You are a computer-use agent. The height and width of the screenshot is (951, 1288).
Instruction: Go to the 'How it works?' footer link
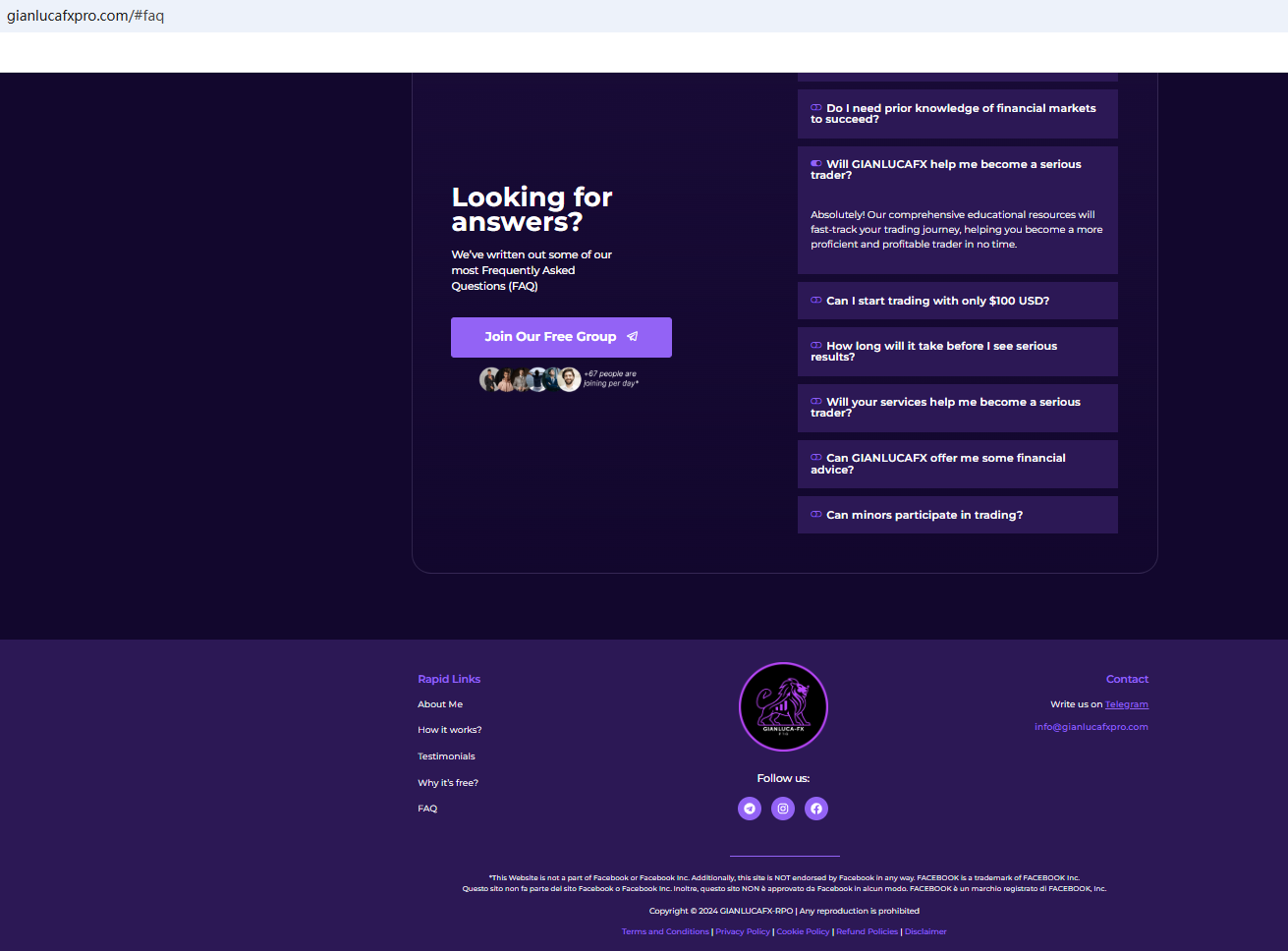pyautogui.click(x=450, y=730)
